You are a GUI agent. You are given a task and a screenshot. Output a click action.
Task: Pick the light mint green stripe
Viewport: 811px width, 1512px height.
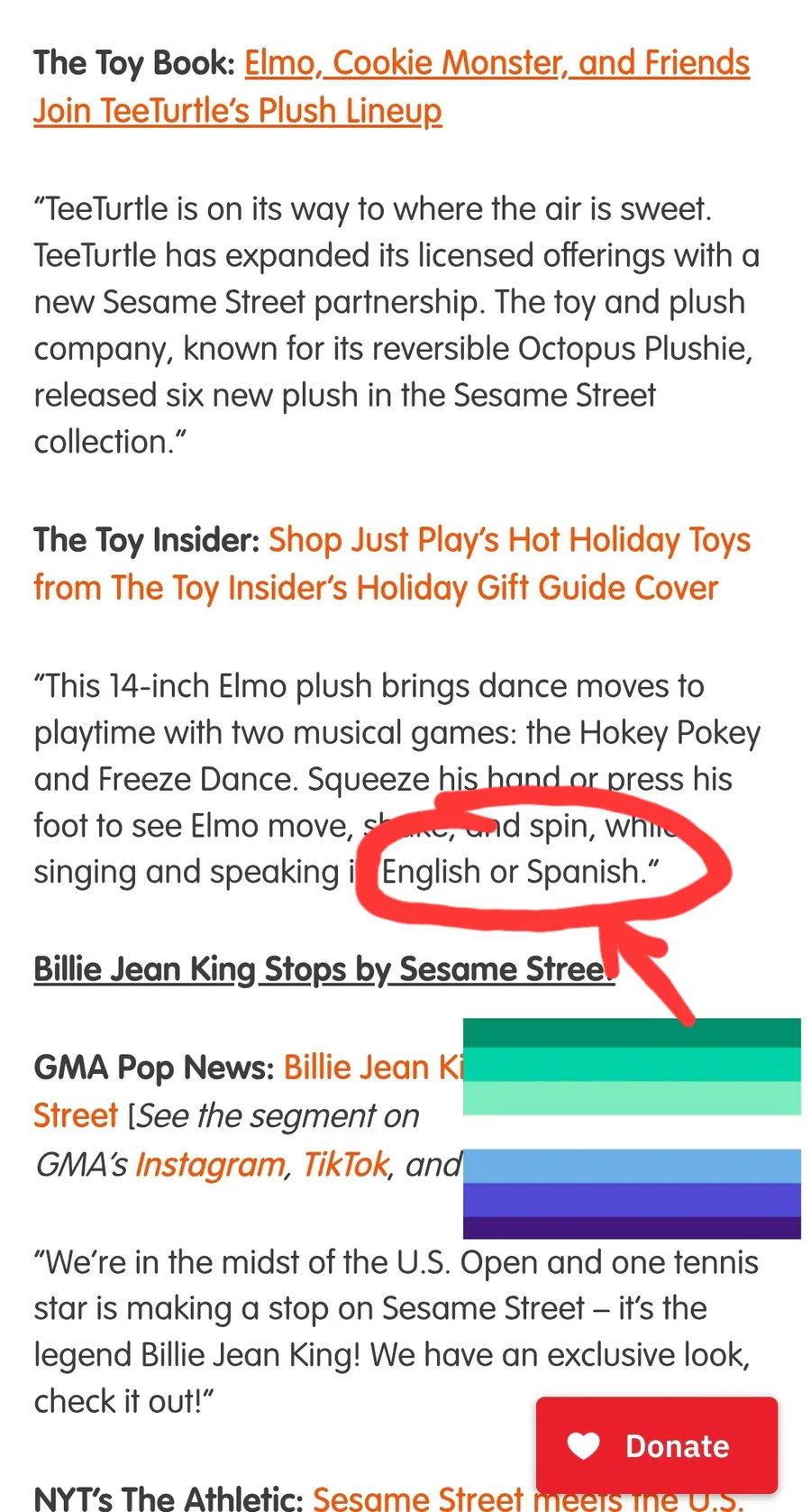pos(632,1098)
